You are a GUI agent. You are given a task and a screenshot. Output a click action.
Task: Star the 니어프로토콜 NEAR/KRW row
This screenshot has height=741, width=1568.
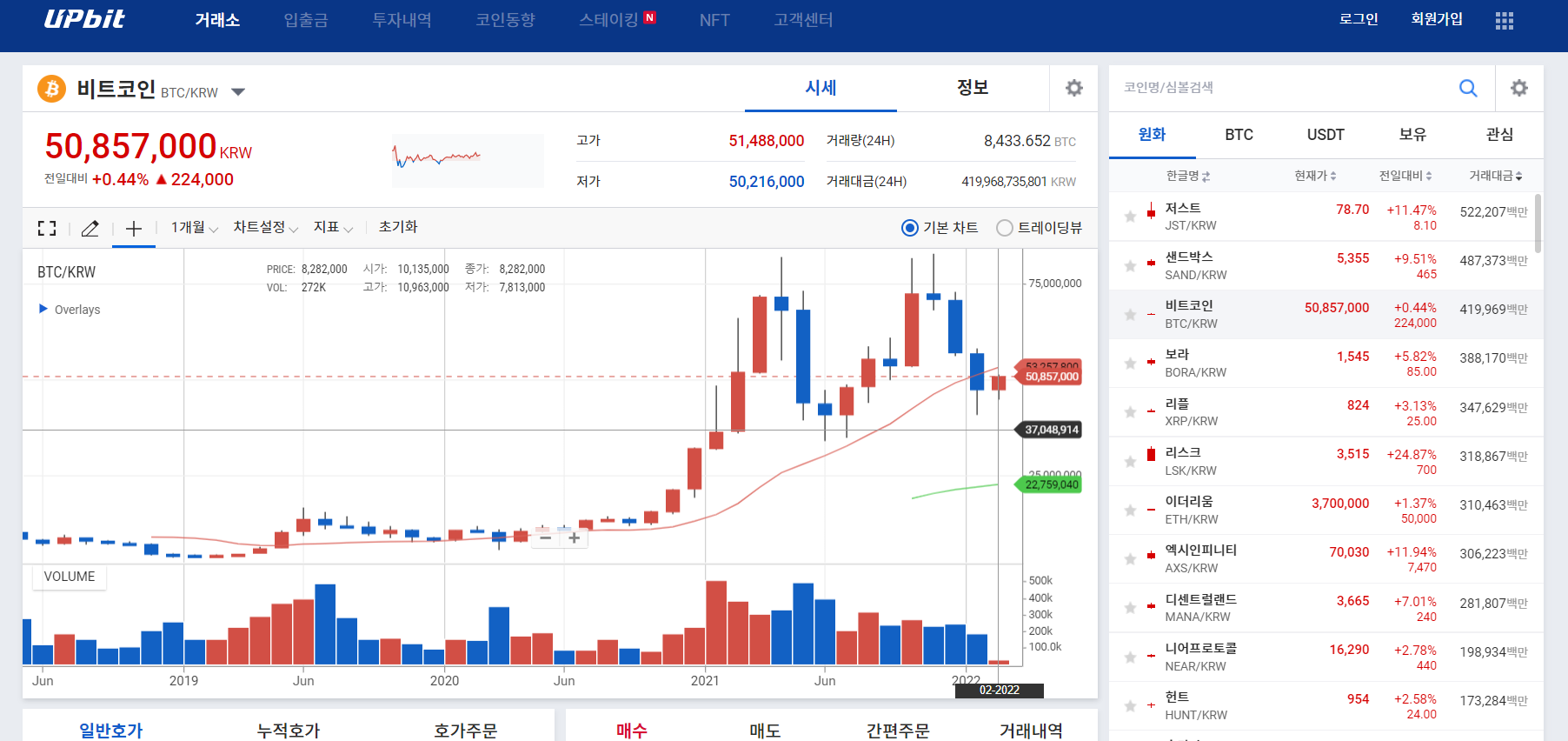click(1130, 657)
